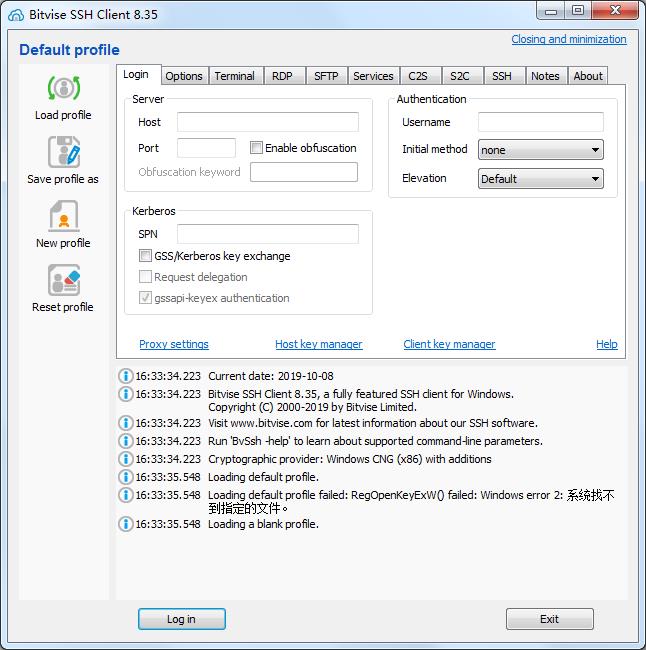Enable obfuscation checkbox
The image size is (646, 650).
pos(257,148)
